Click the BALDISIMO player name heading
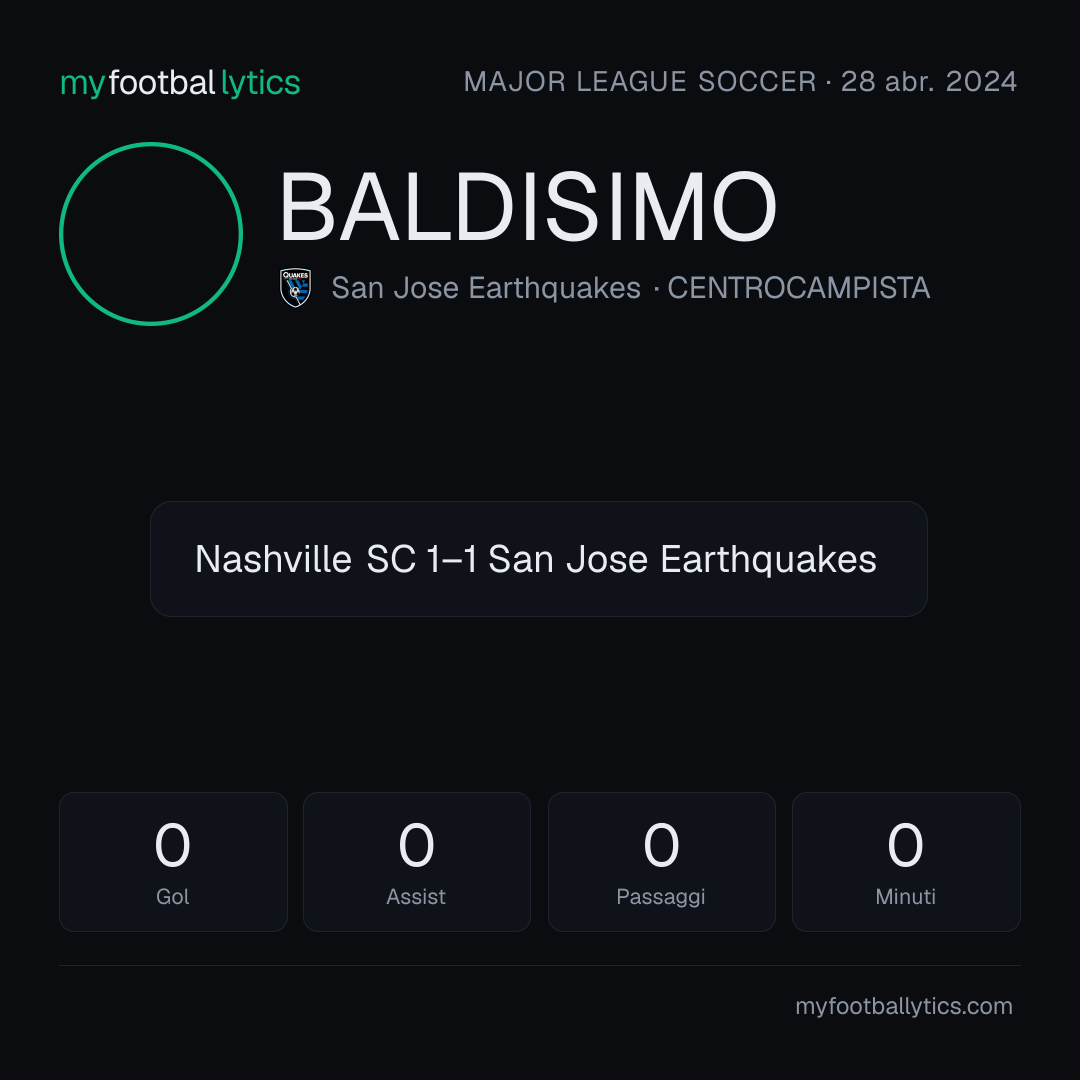 coord(528,207)
